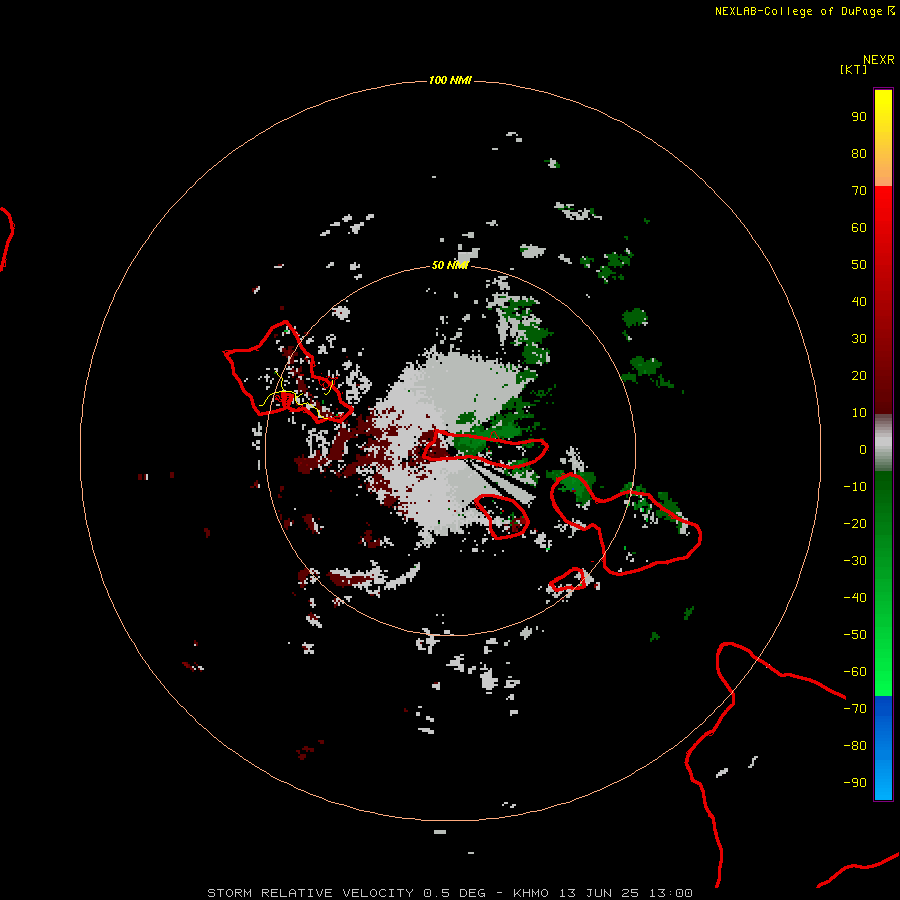
Task: Click the KHMO station identifier
Action: pos(531,893)
